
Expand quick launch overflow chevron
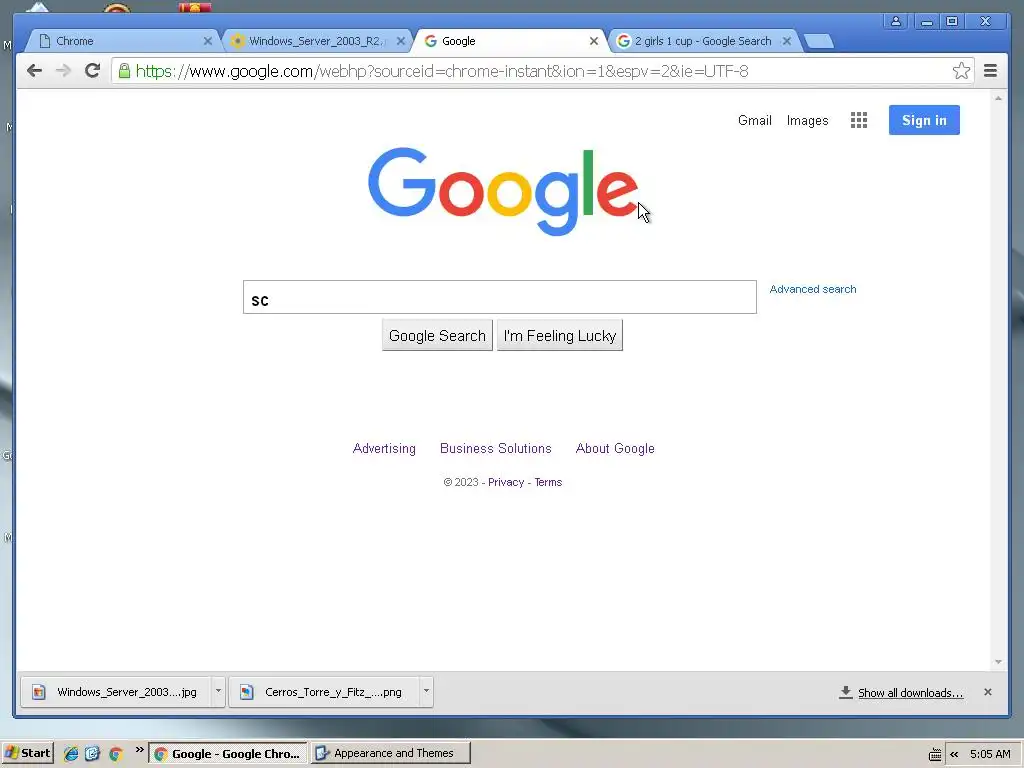point(139,750)
